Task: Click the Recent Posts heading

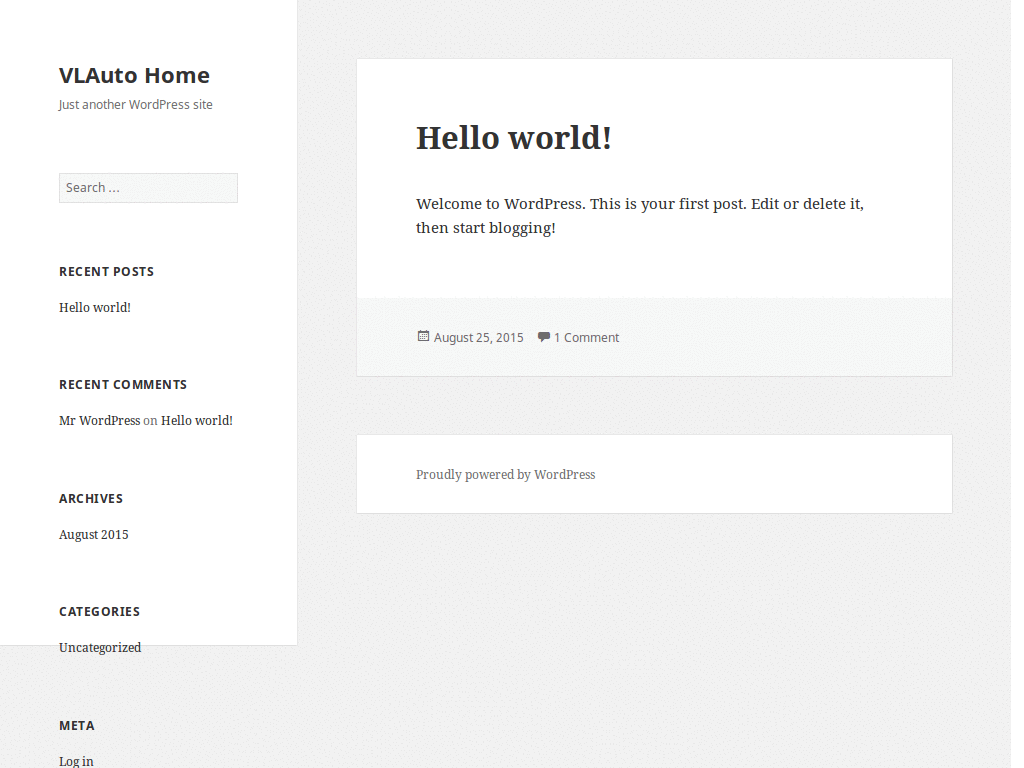Action: (x=106, y=272)
